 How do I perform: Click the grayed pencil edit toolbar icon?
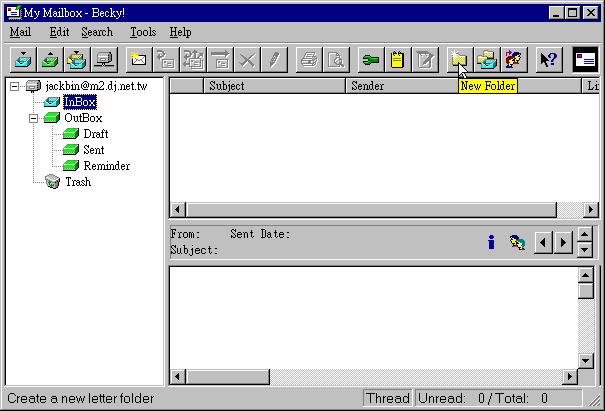(x=274, y=60)
